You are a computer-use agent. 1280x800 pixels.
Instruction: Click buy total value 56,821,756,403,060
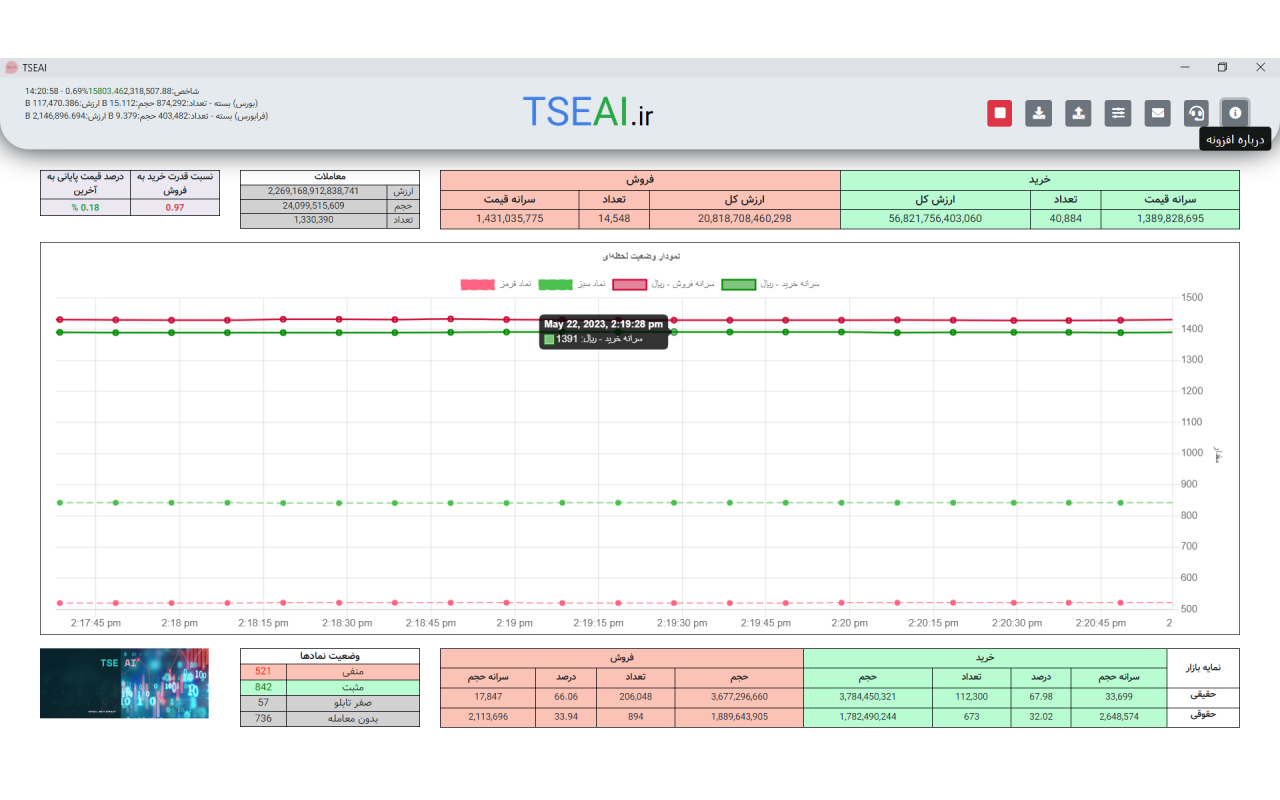pyautogui.click(x=936, y=219)
